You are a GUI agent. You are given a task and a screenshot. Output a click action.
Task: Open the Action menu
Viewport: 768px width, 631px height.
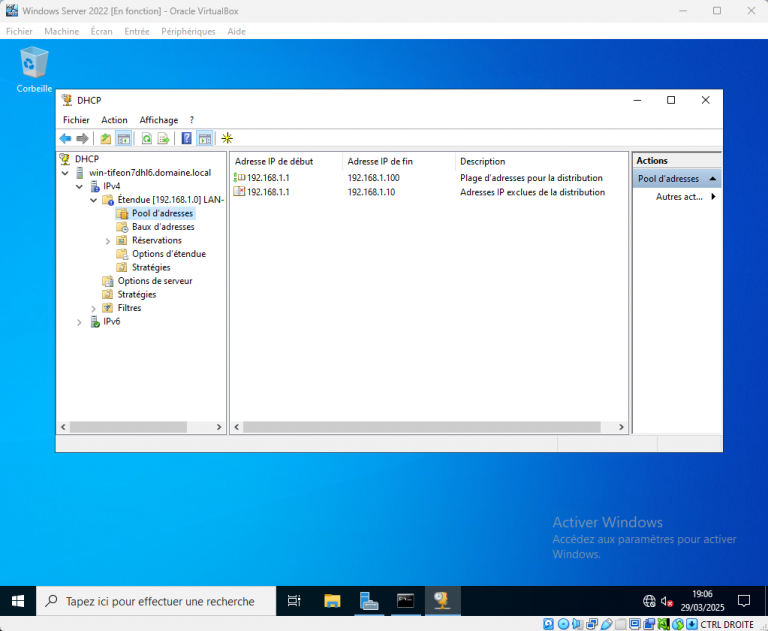coord(114,120)
